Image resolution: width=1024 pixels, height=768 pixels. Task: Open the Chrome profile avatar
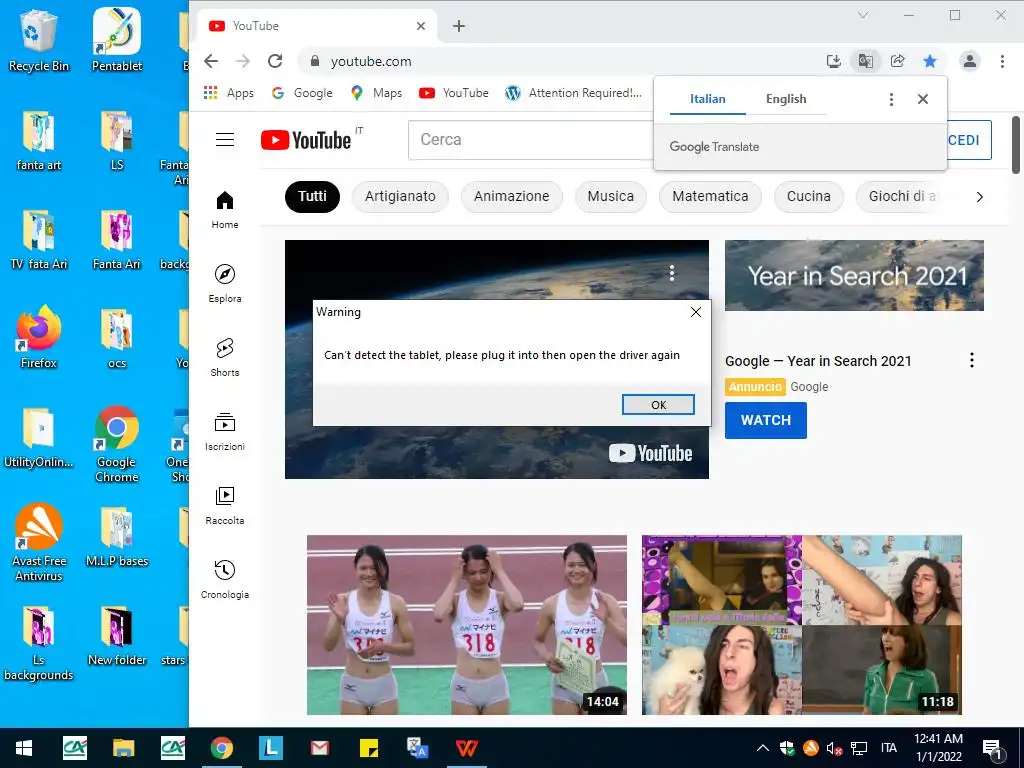click(x=970, y=61)
